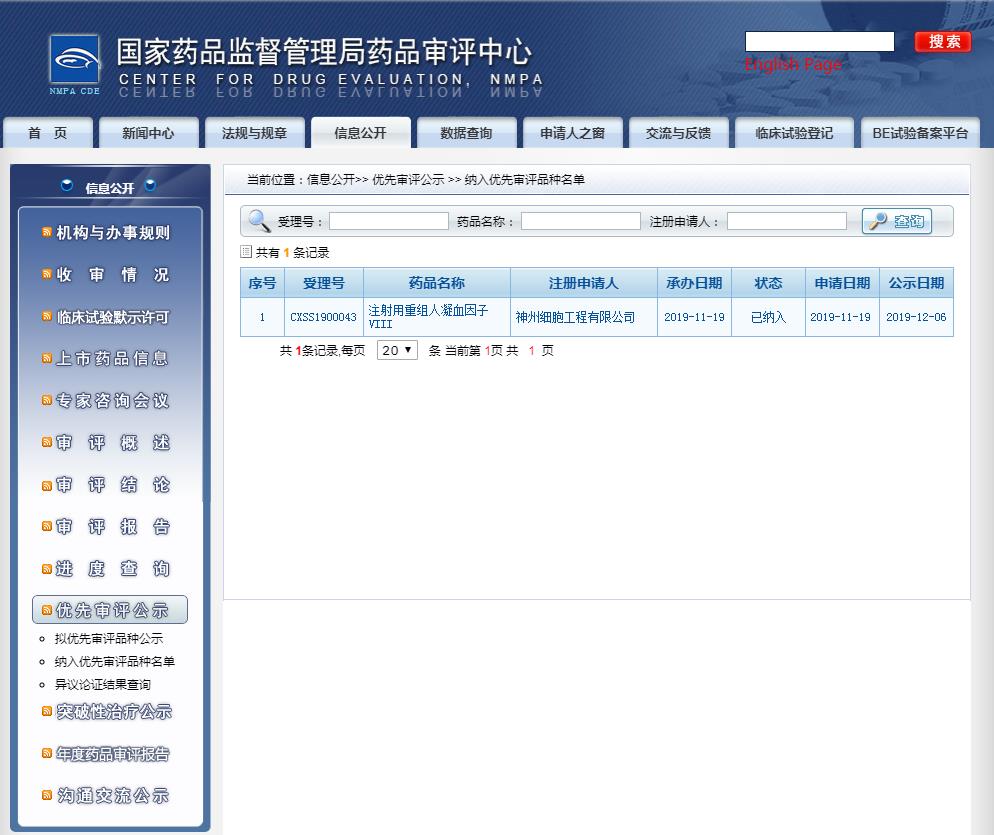This screenshot has height=835, width=994.
Task: Click the 注册申请人 input field
Action: click(x=787, y=221)
